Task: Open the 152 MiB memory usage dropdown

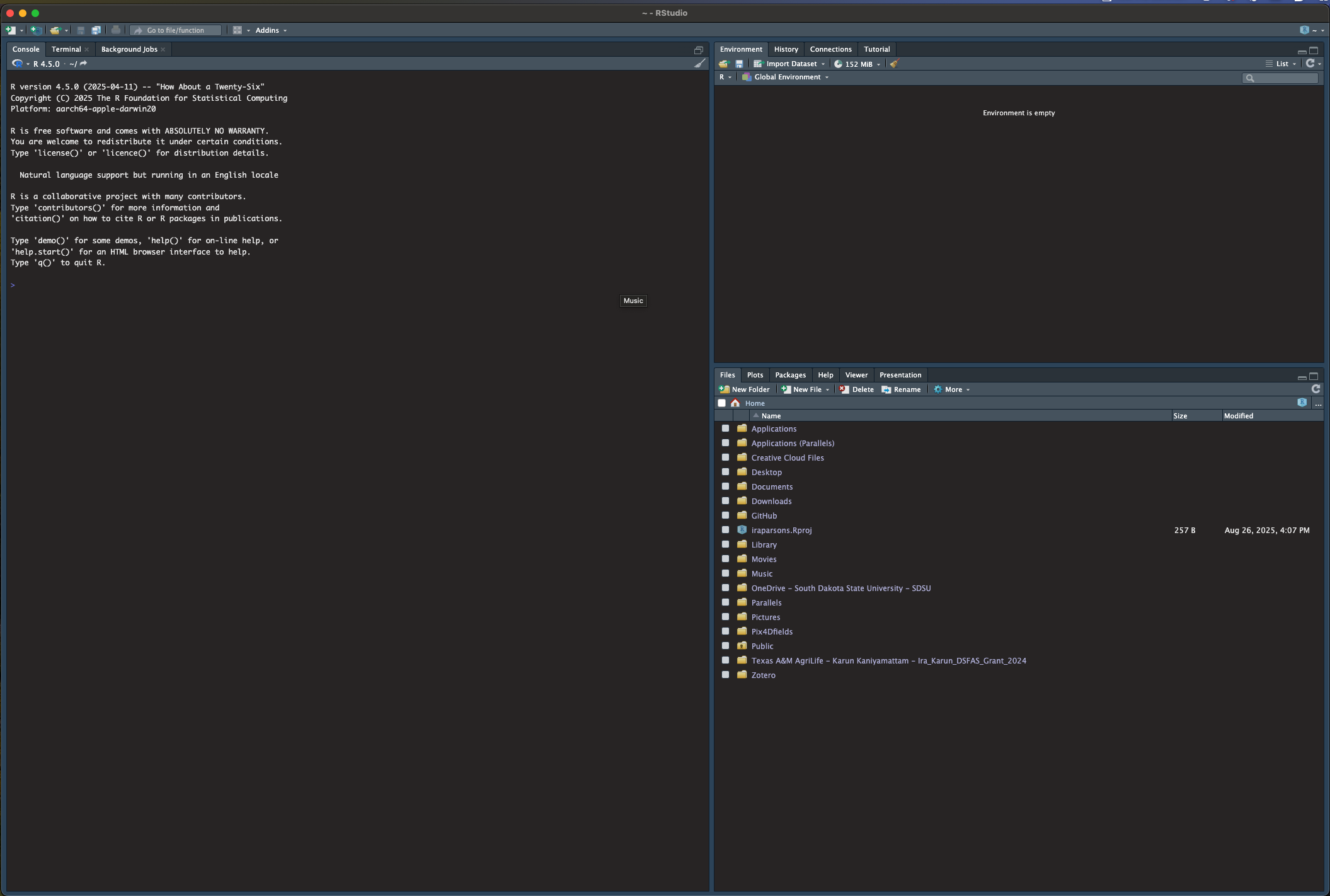Action: tap(857, 64)
